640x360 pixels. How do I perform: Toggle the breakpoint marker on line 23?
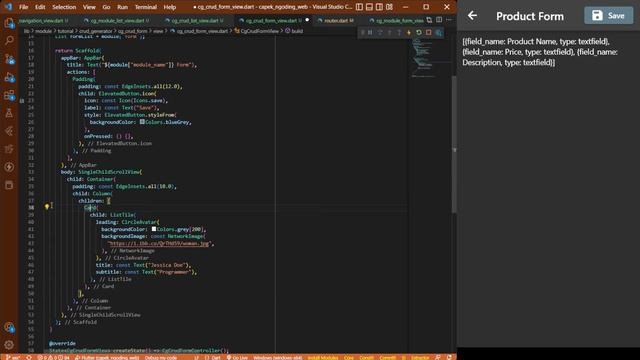coord(22,100)
